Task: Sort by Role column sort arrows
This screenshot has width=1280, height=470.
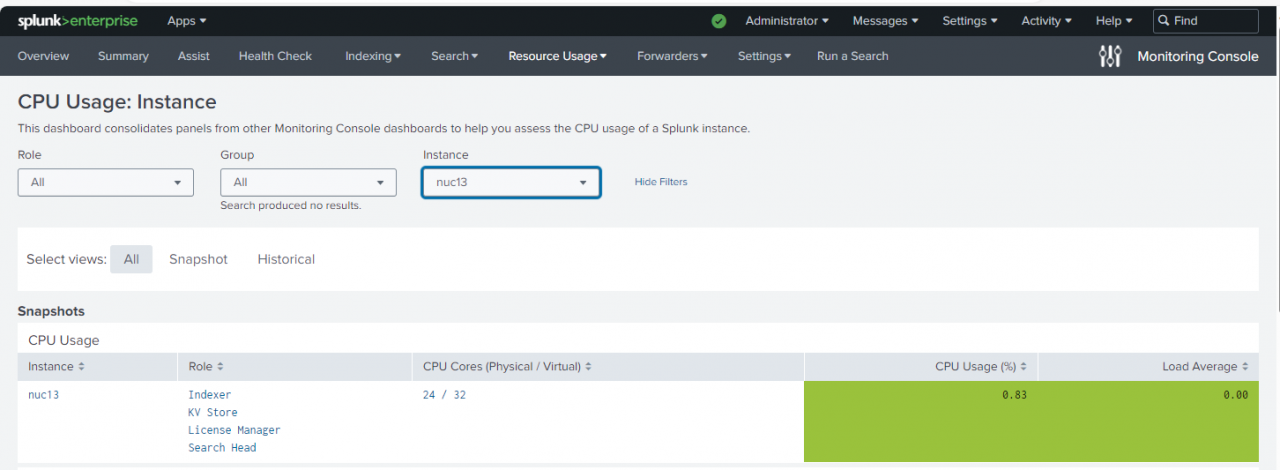Action: (x=220, y=367)
